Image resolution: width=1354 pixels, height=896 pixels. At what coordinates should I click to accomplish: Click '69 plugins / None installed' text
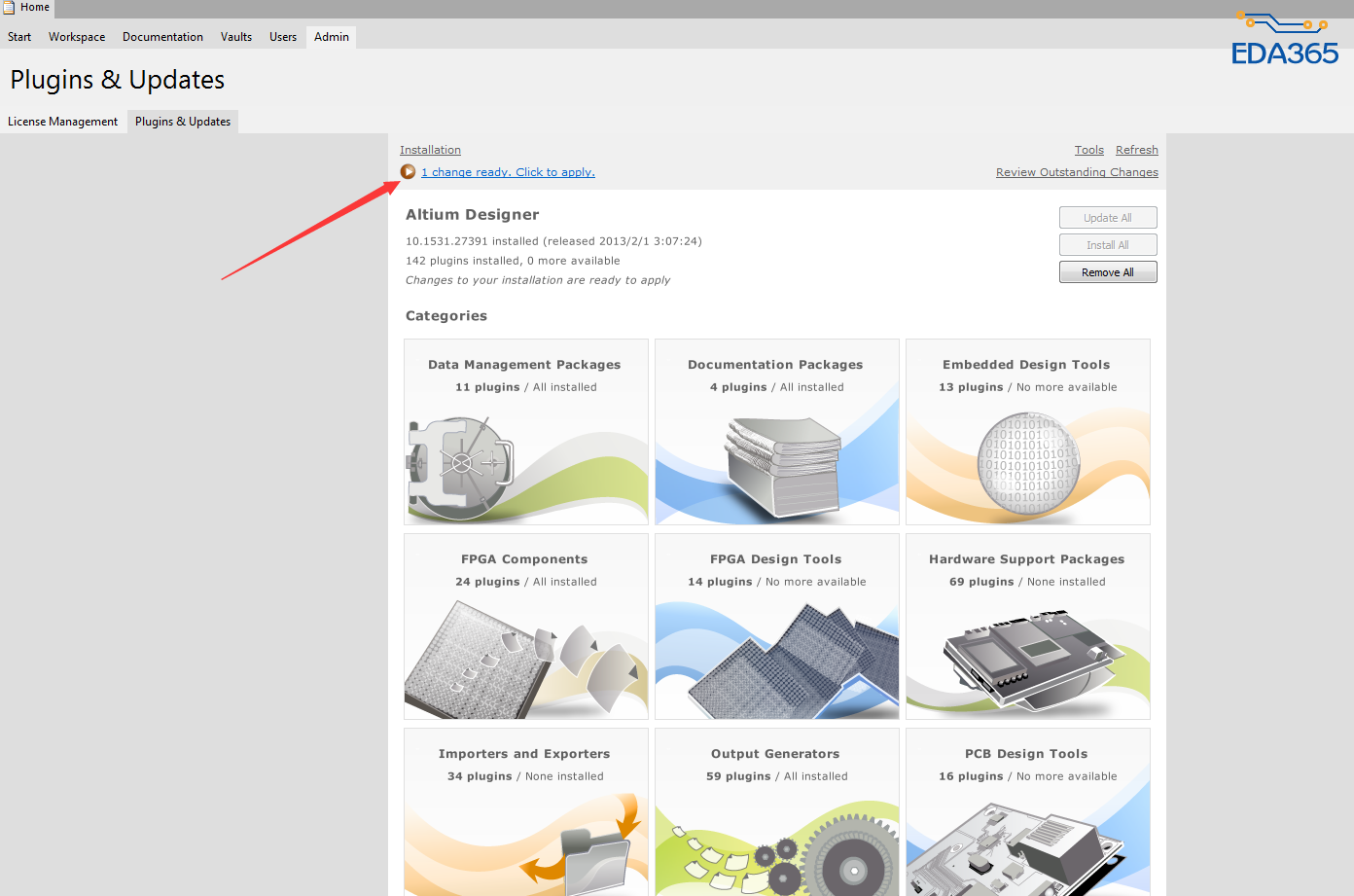pos(1028,582)
